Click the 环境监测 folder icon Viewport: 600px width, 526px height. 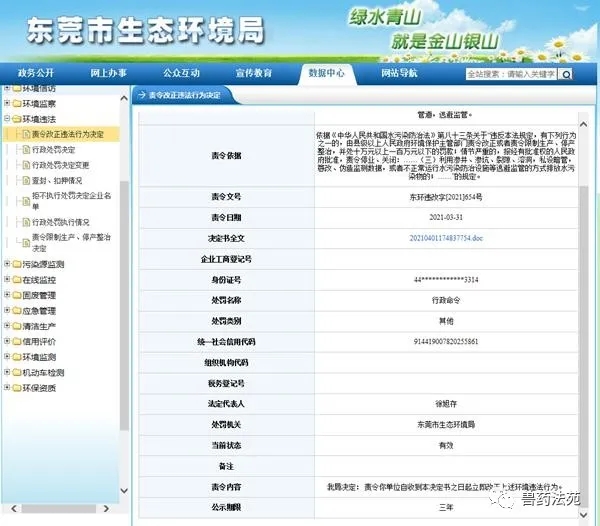pyautogui.click(x=16, y=357)
